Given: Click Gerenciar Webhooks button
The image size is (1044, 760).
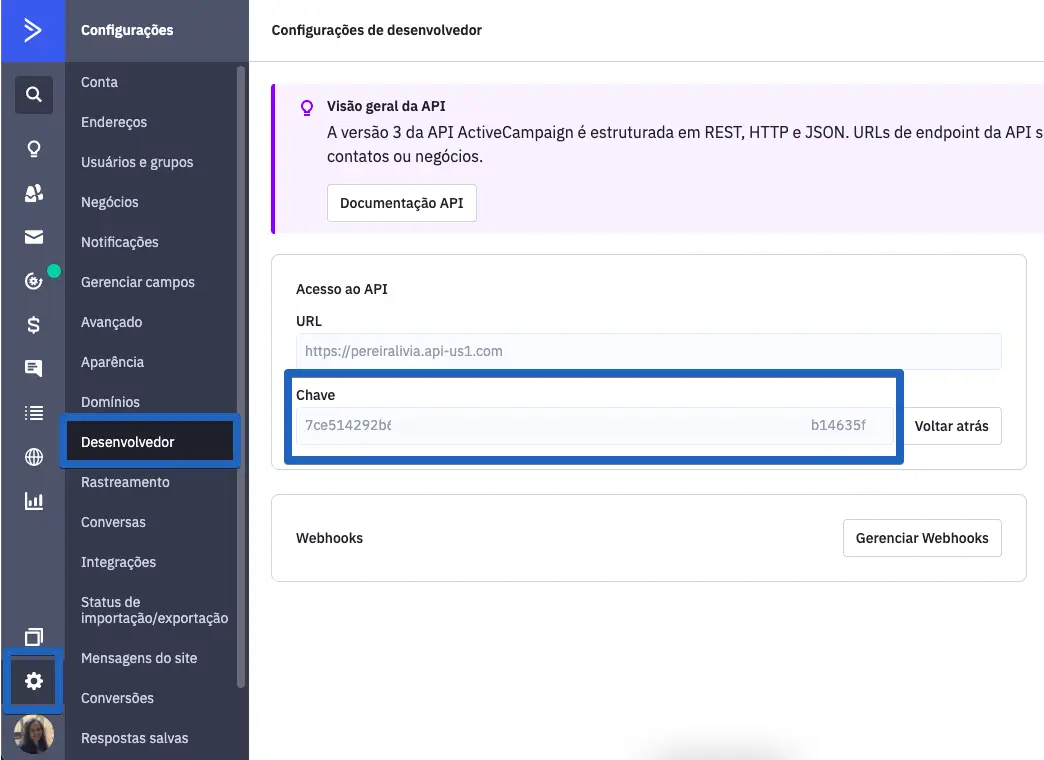Looking at the screenshot, I should coord(921,538).
